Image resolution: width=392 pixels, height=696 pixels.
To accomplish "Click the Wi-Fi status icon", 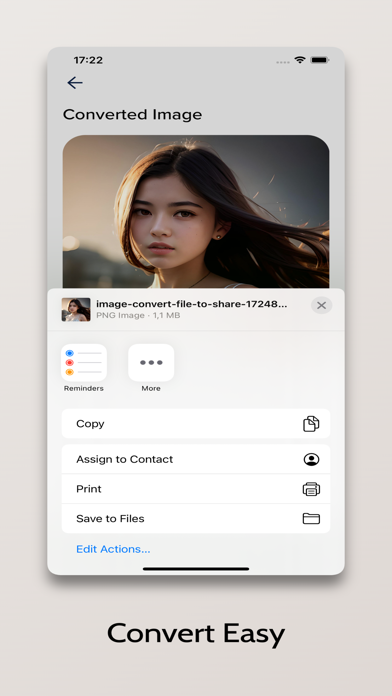I will 300,60.
